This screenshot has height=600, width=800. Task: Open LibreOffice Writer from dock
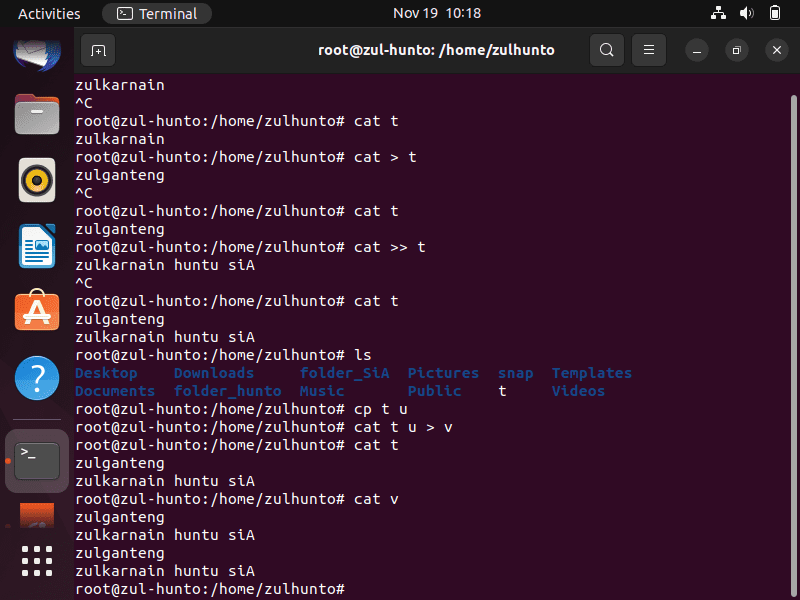[x=37, y=246]
